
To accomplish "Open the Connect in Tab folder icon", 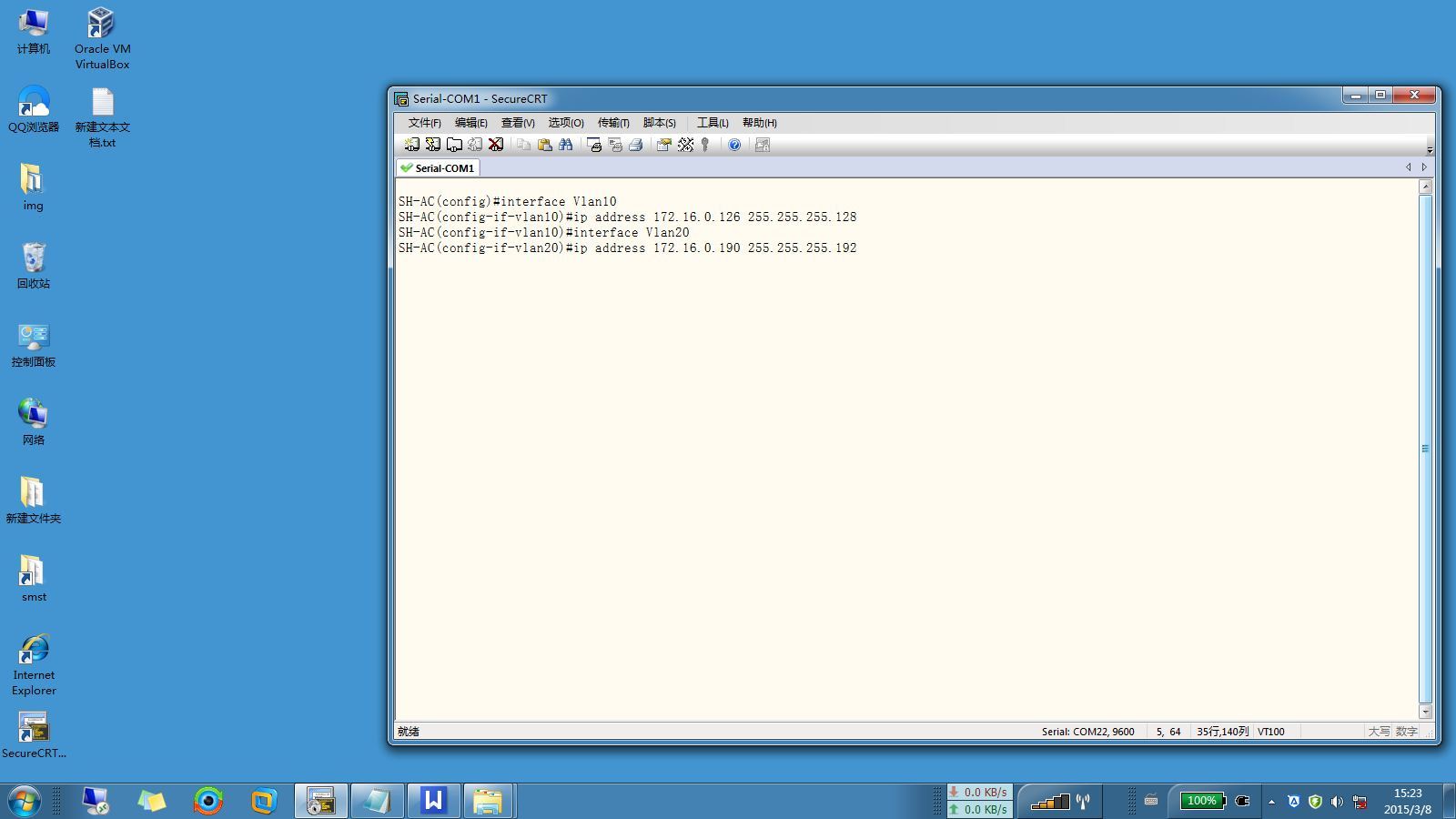I will click(x=454, y=145).
